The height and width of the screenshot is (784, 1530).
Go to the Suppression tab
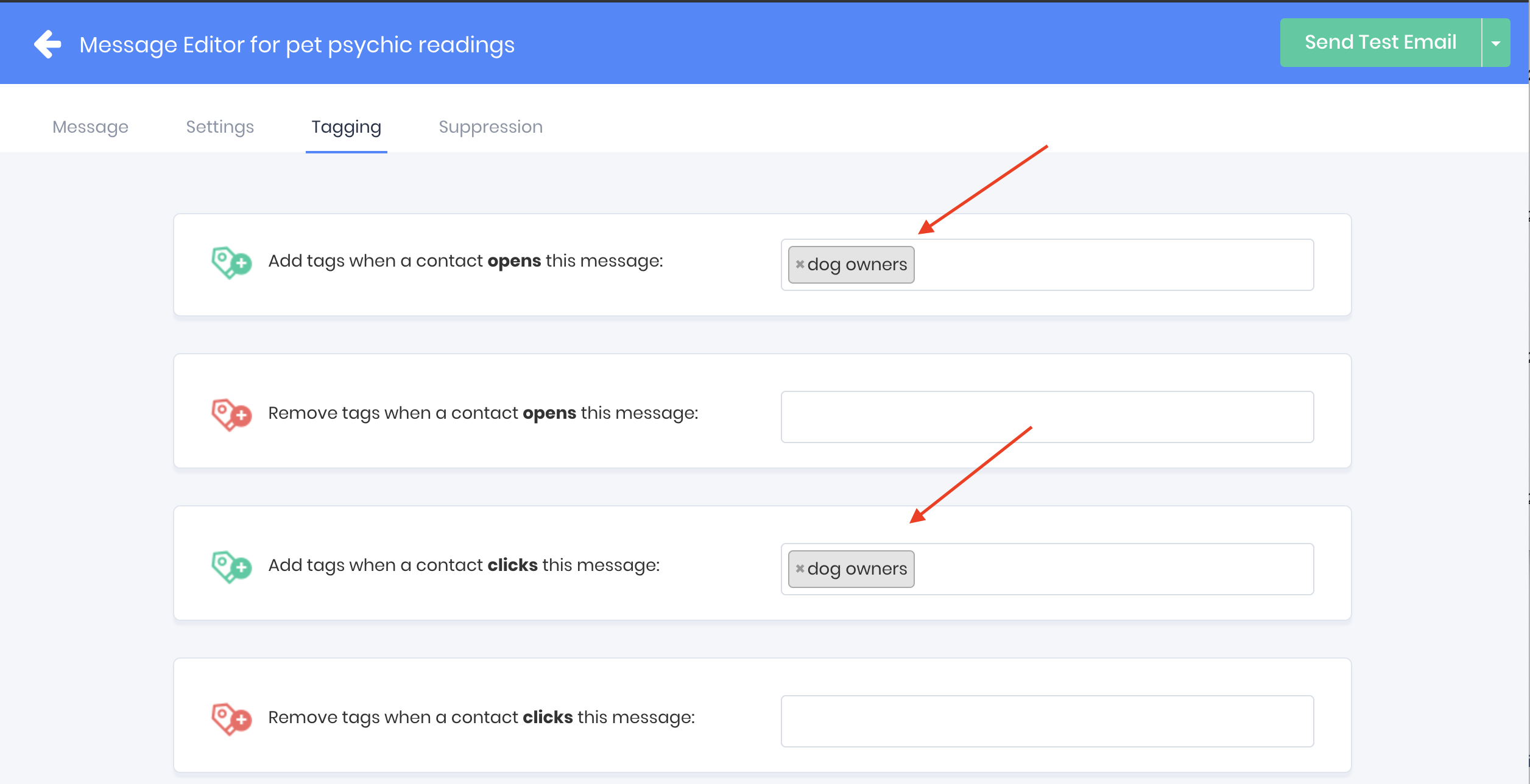click(490, 127)
